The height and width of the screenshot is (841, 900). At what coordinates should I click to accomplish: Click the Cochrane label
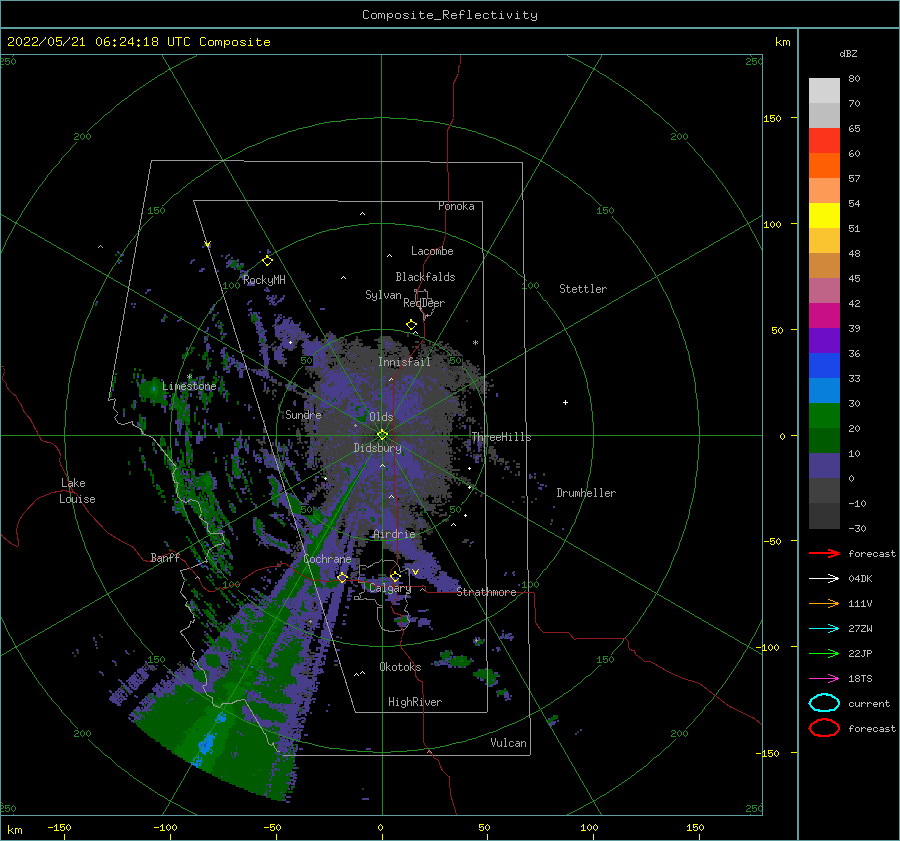(327, 559)
